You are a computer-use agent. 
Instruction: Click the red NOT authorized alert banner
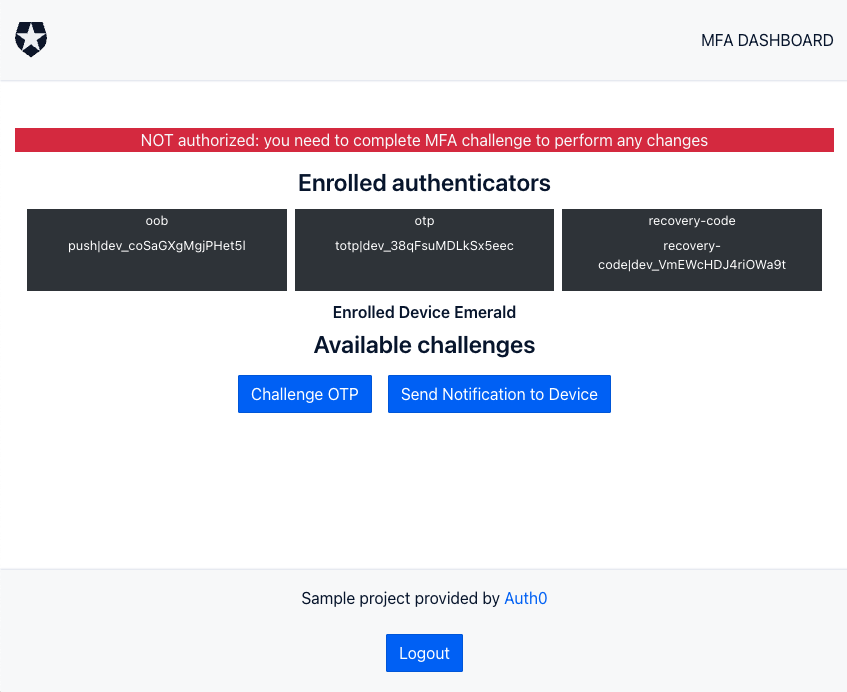[424, 140]
